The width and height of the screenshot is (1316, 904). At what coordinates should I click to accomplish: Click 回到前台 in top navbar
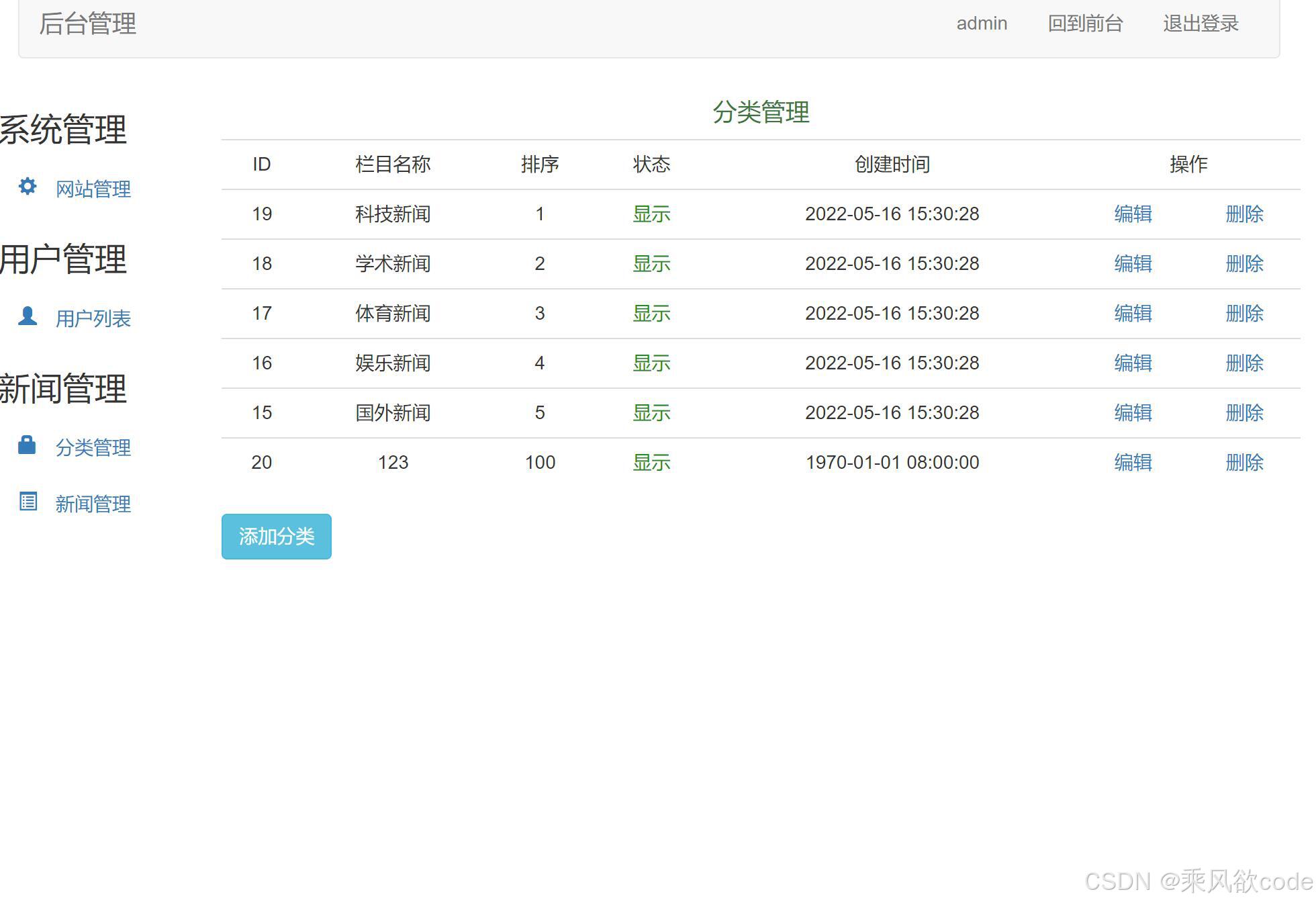[1085, 24]
